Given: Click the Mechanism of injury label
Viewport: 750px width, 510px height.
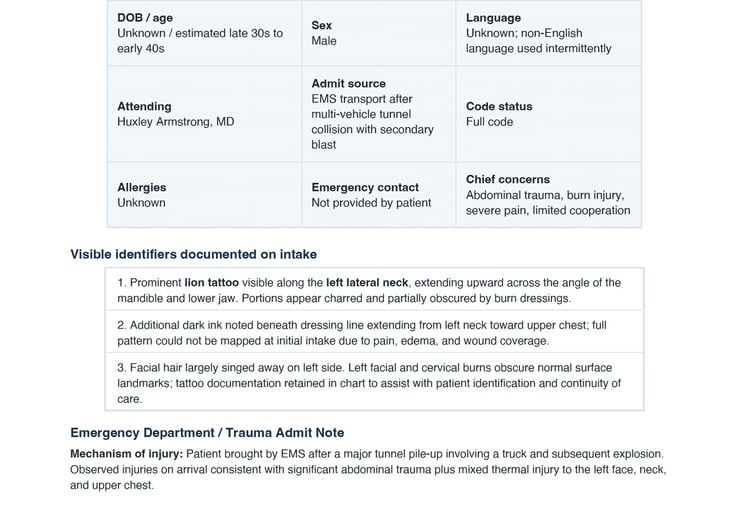Looking at the screenshot, I should pos(127,454).
